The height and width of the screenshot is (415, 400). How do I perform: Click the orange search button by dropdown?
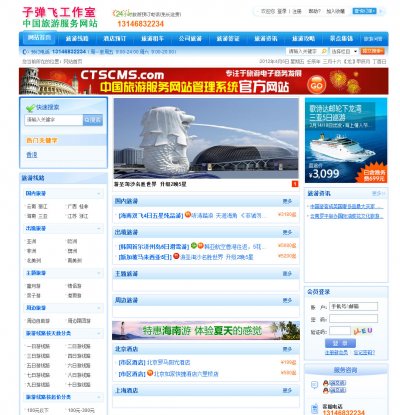click(373, 51)
